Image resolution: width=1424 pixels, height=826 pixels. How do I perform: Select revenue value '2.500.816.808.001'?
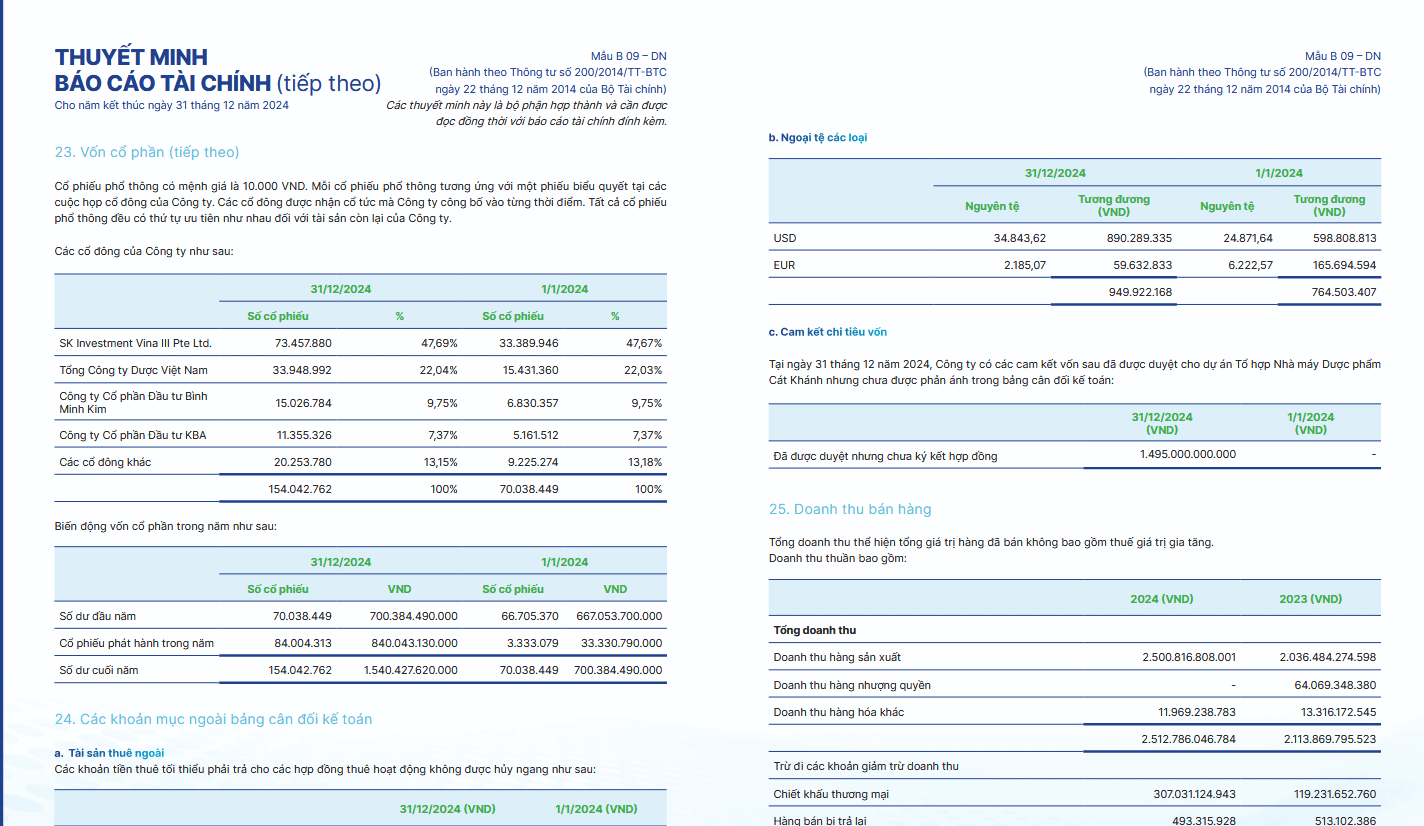pos(1189,657)
